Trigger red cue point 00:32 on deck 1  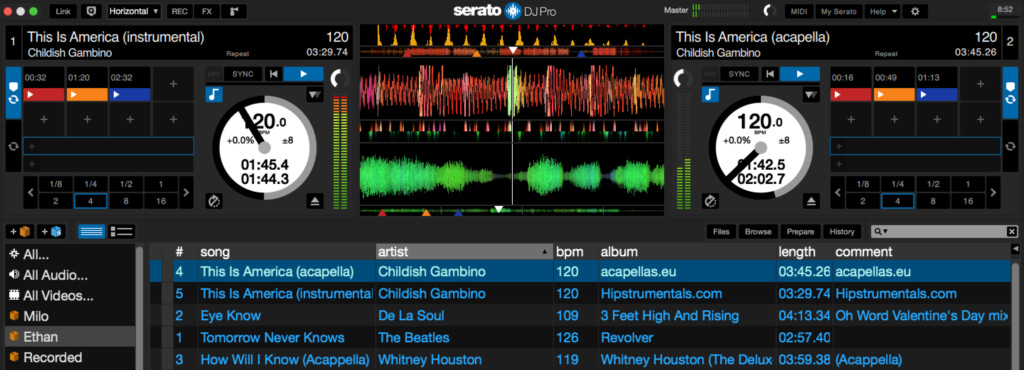click(x=44, y=95)
